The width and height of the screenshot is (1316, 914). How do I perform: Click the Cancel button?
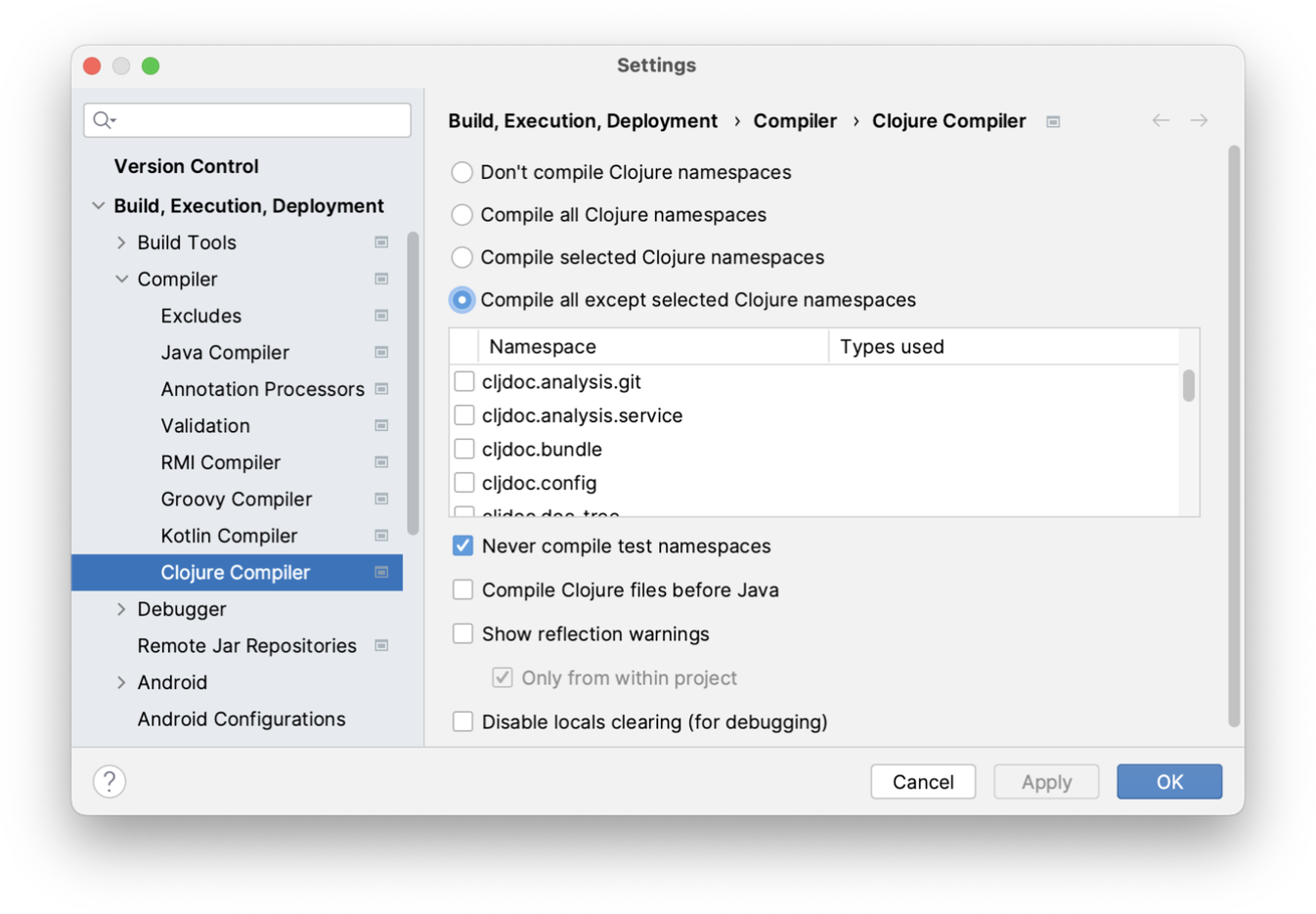pyautogui.click(x=923, y=782)
